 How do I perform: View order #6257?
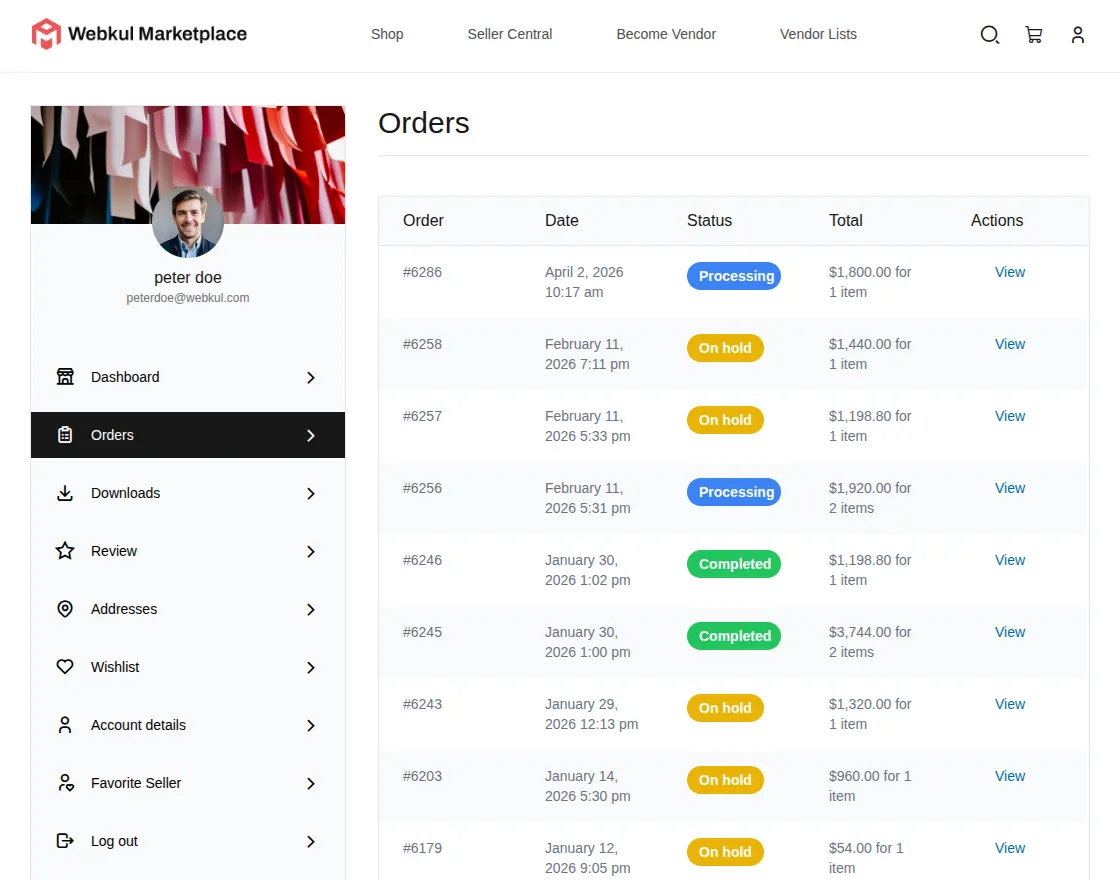tap(1009, 416)
